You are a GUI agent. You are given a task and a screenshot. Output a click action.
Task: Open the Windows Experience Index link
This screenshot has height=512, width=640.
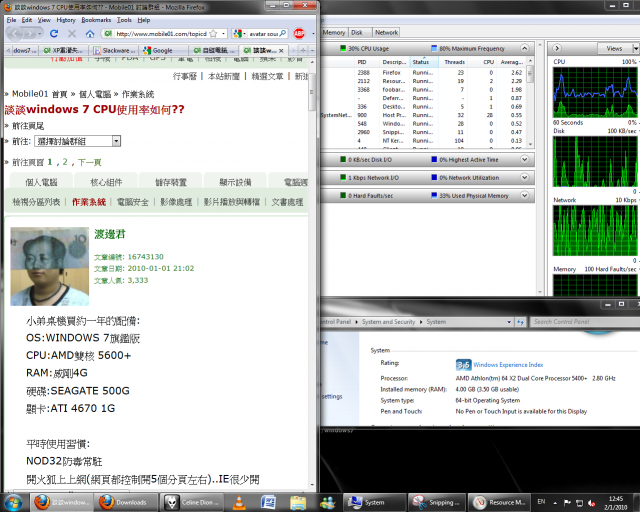(508, 365)
